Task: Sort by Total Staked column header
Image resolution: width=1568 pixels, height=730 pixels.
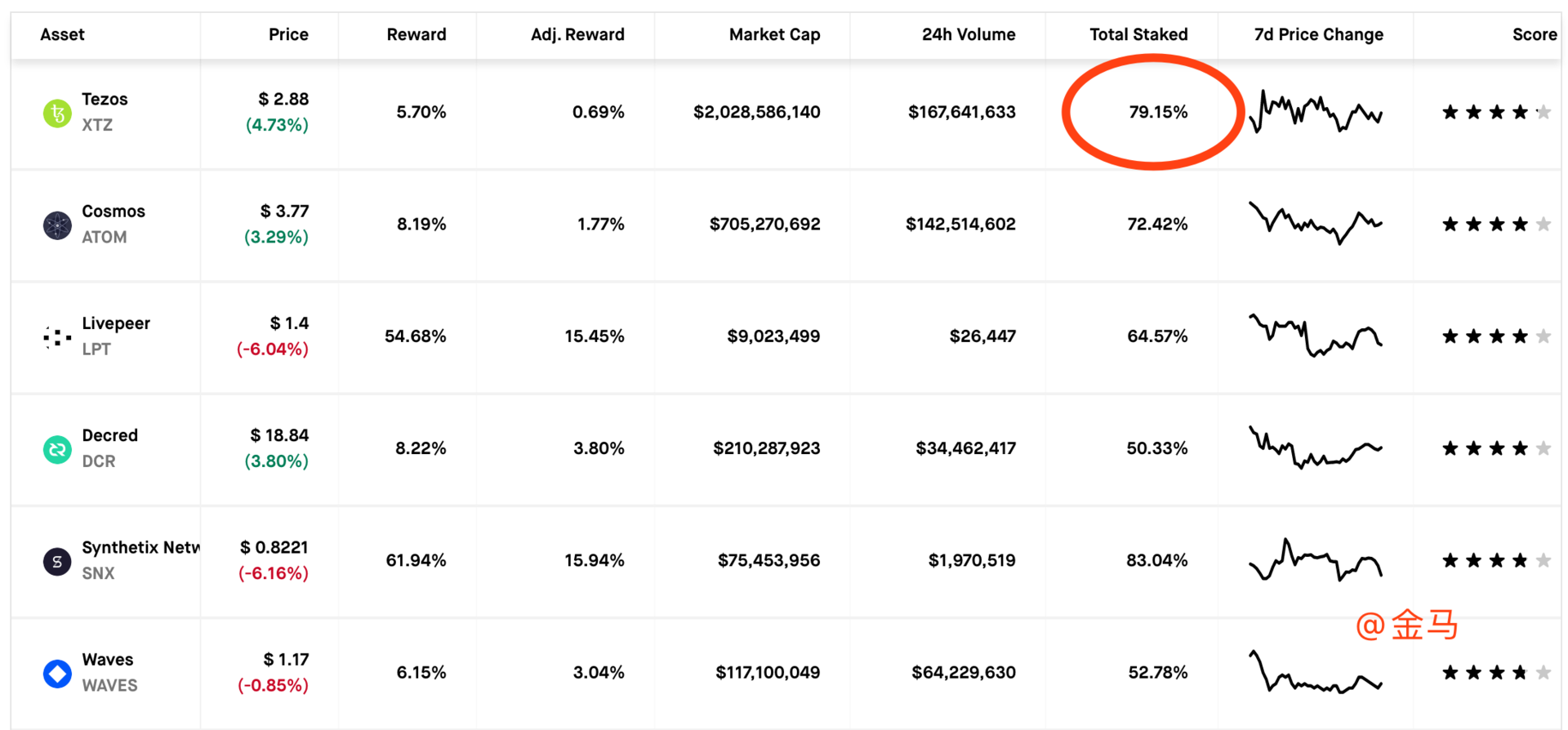Action: click(1138, 34)
